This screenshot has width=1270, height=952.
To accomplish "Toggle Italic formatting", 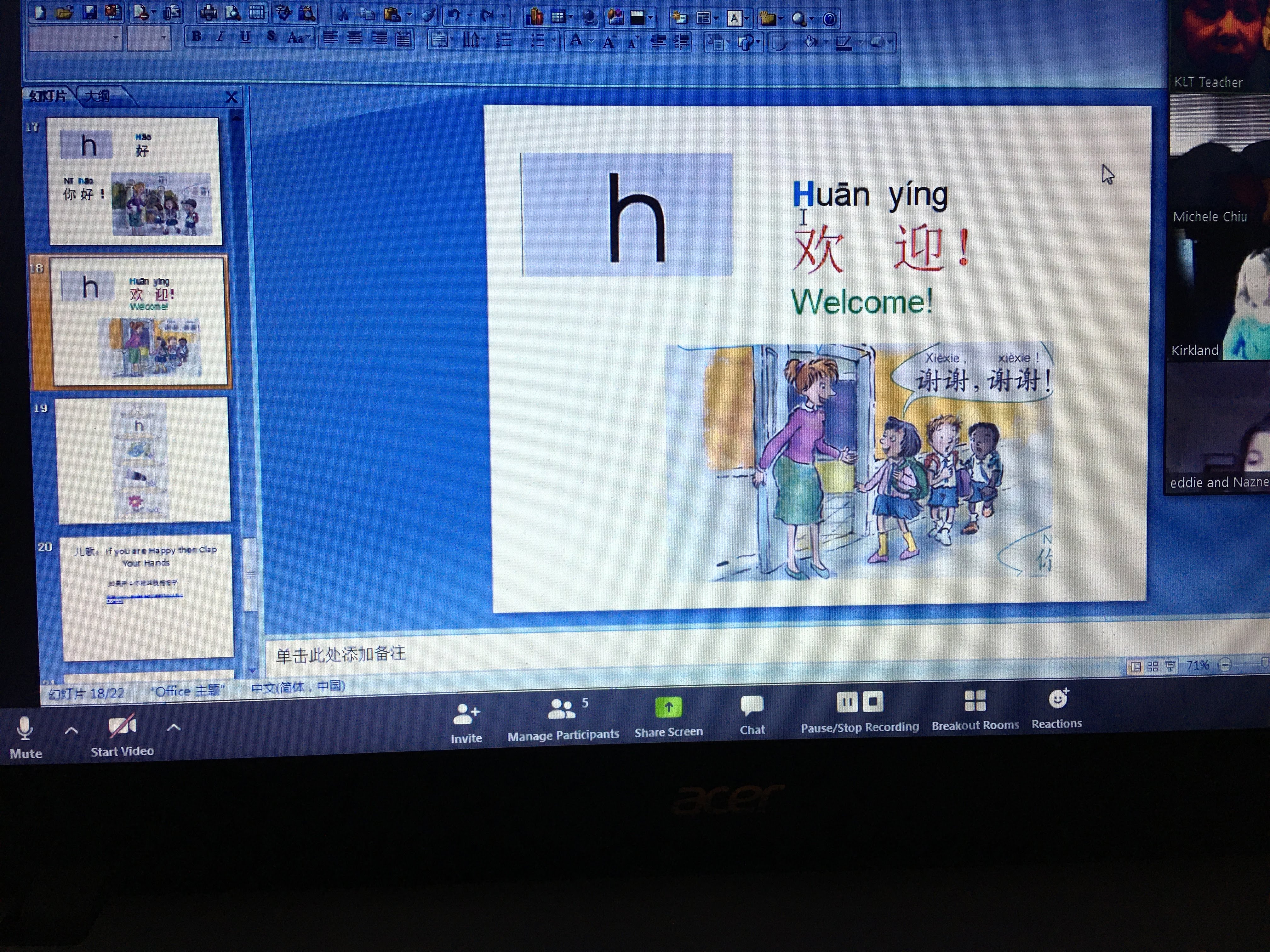I will 220,37.
